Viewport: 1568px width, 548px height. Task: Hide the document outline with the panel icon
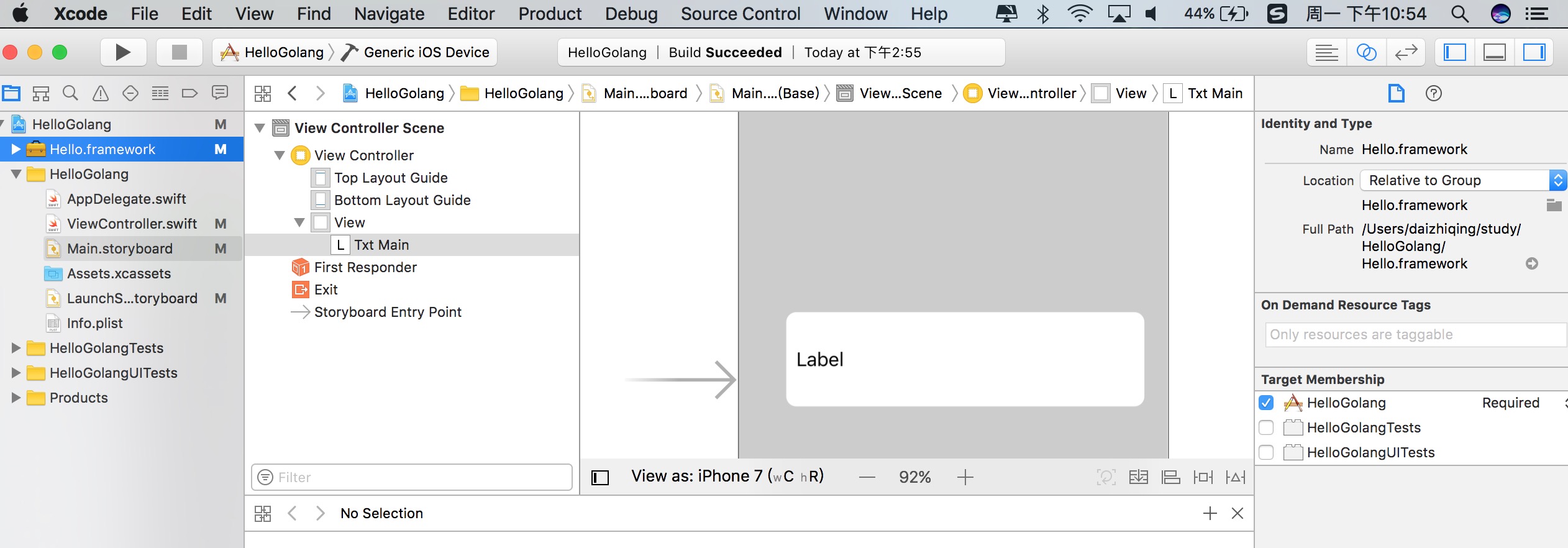pos(600,477)
